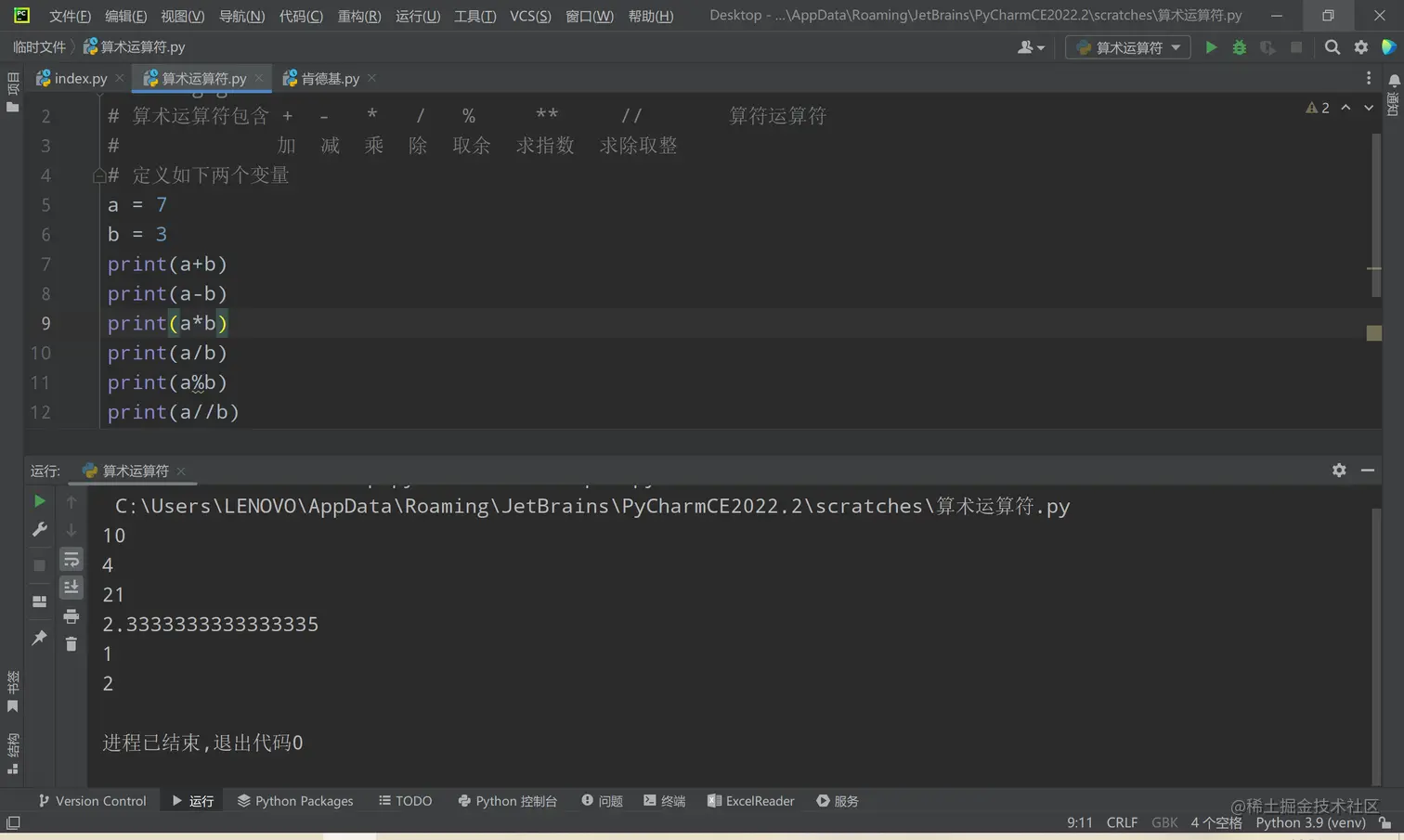The image size is (1404, 840).
Task: Open the Bookmarks tool window stripe button
Action: (x=12, y=691)
